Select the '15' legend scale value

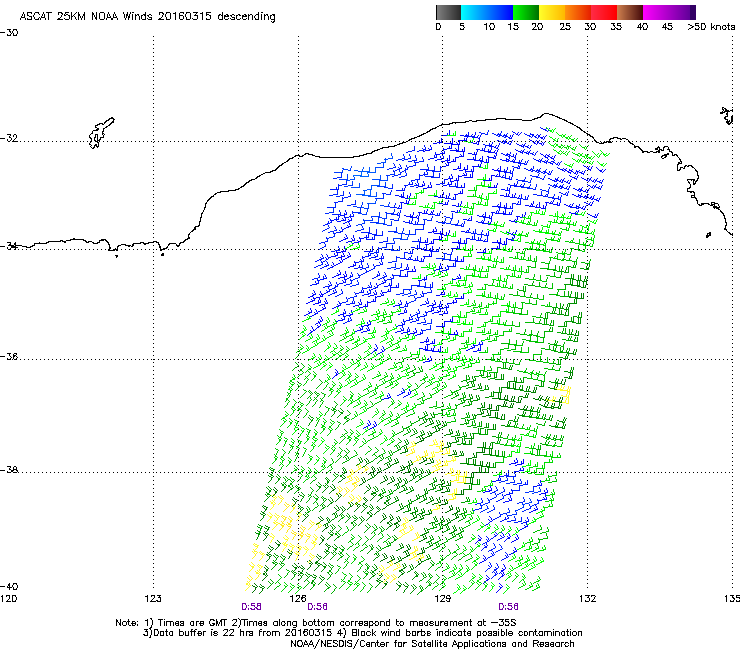pos(513,27)
